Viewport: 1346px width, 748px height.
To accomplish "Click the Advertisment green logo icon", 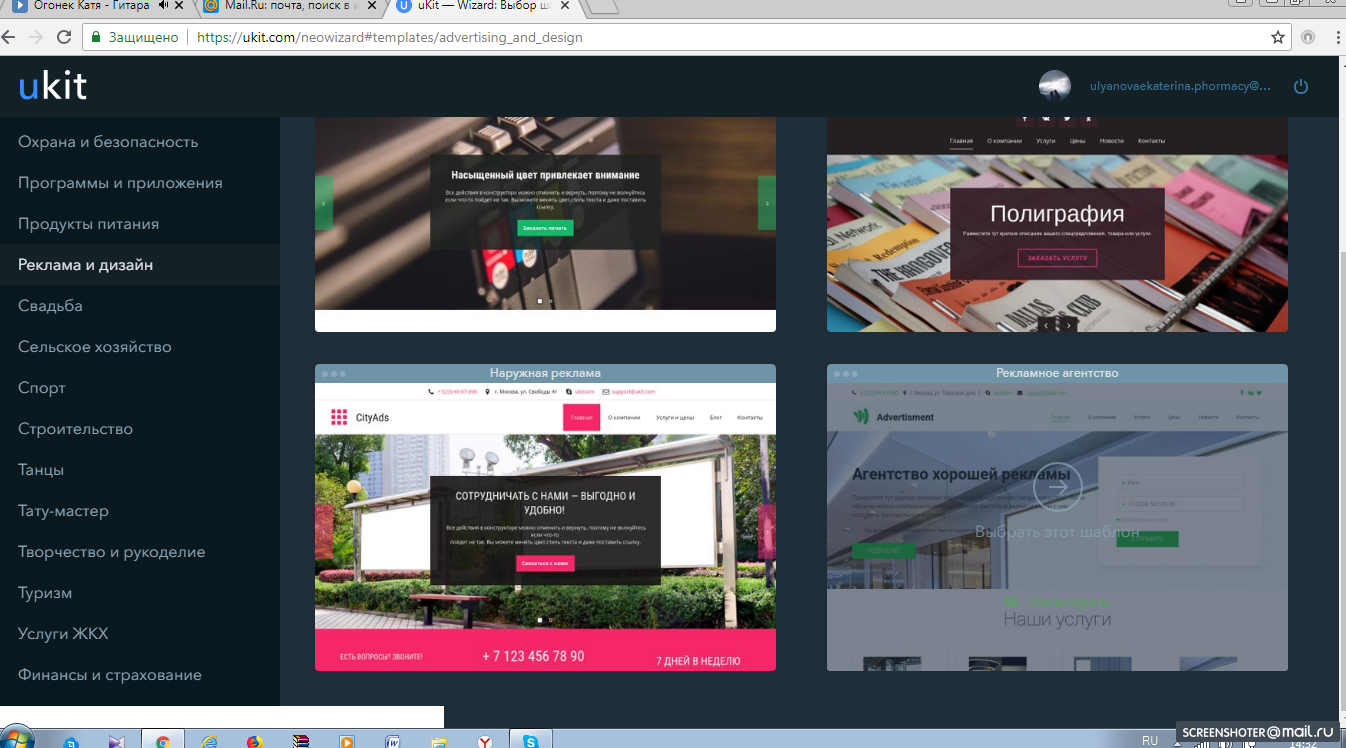I will coord(860,416).
